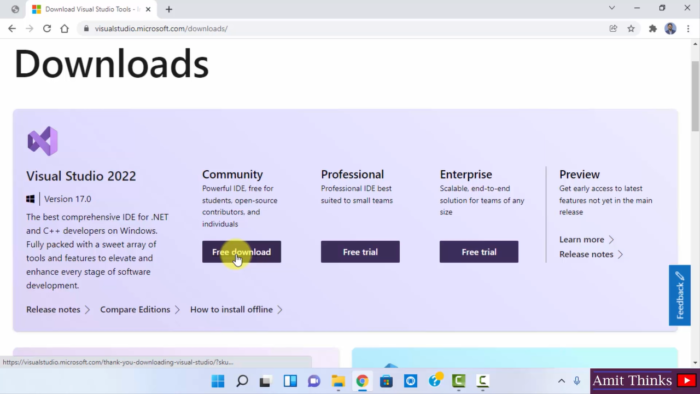Go back using browser back arrow
700x394 pixels.
[x=12, y=29]
